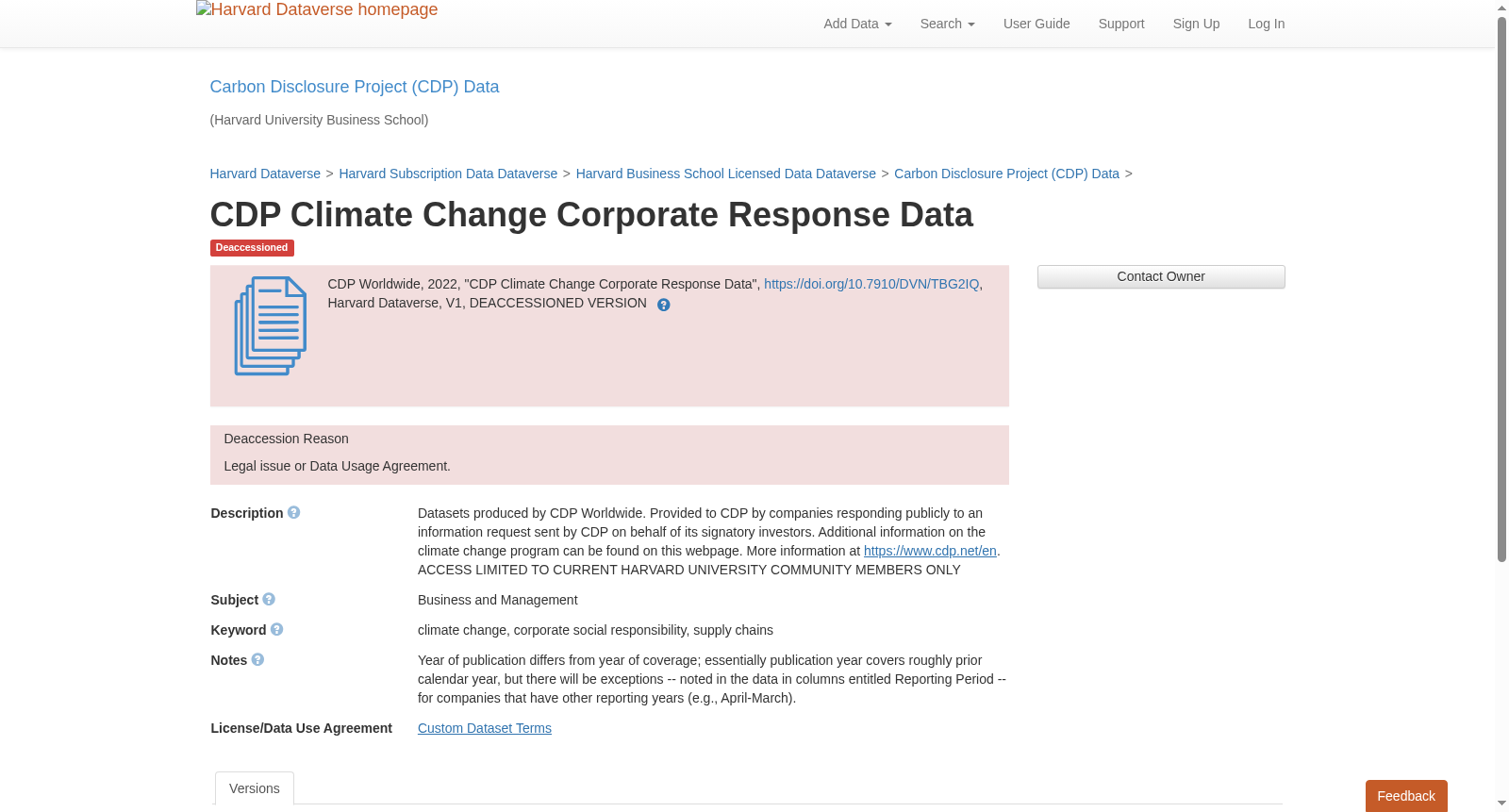Click the scrollbar down arrow
Viewport: 1509px width, 812px height.
click(1501, 804)
